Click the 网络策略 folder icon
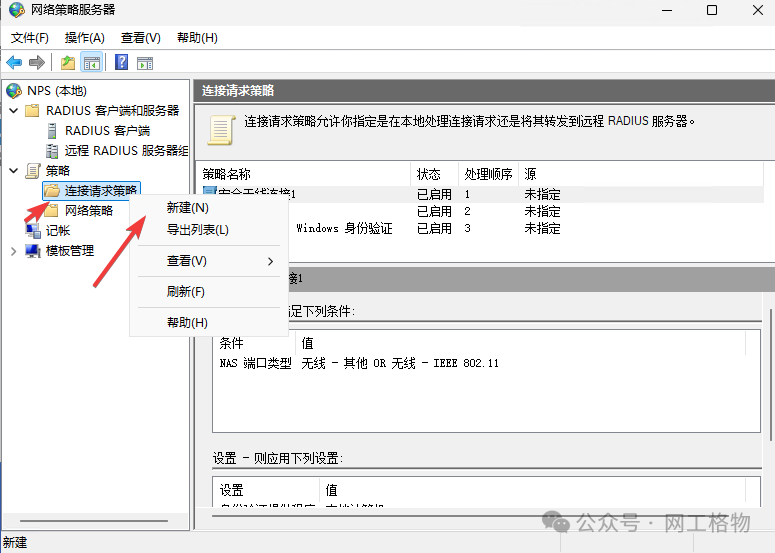 pos(51,211)
